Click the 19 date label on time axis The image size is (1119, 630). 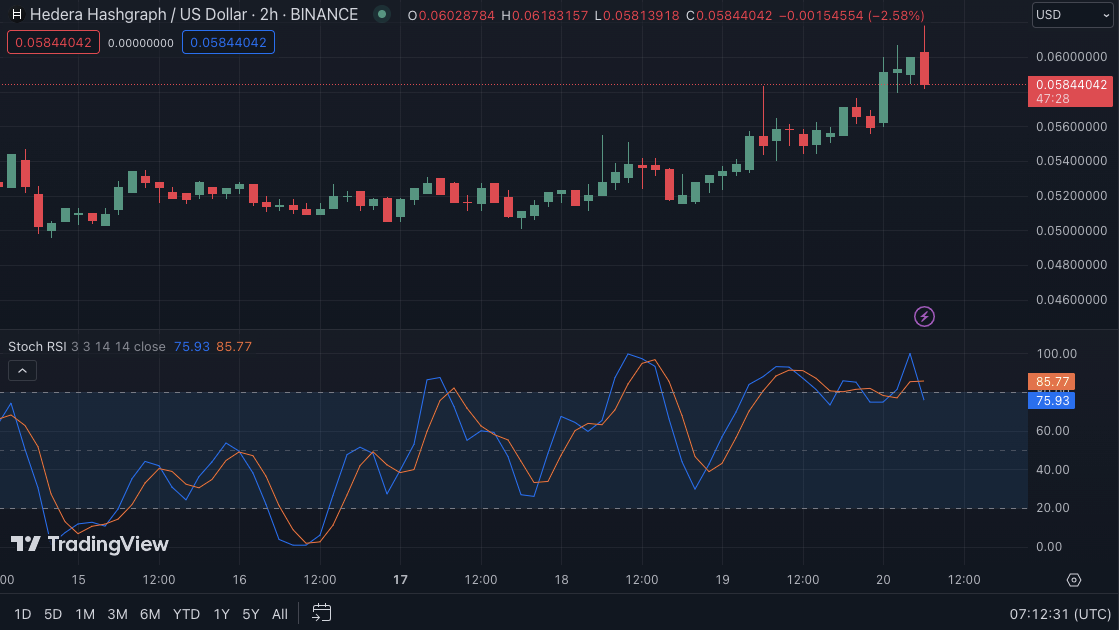click(722, 579)
